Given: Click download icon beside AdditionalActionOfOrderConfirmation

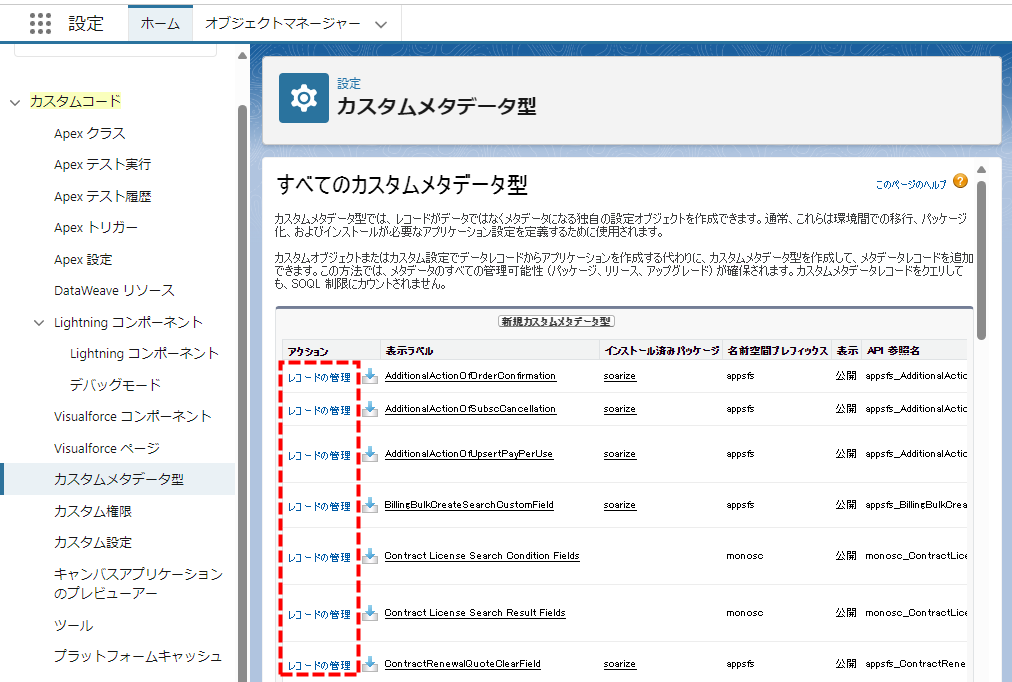Looking at the screenshot, I should (370, 376).
